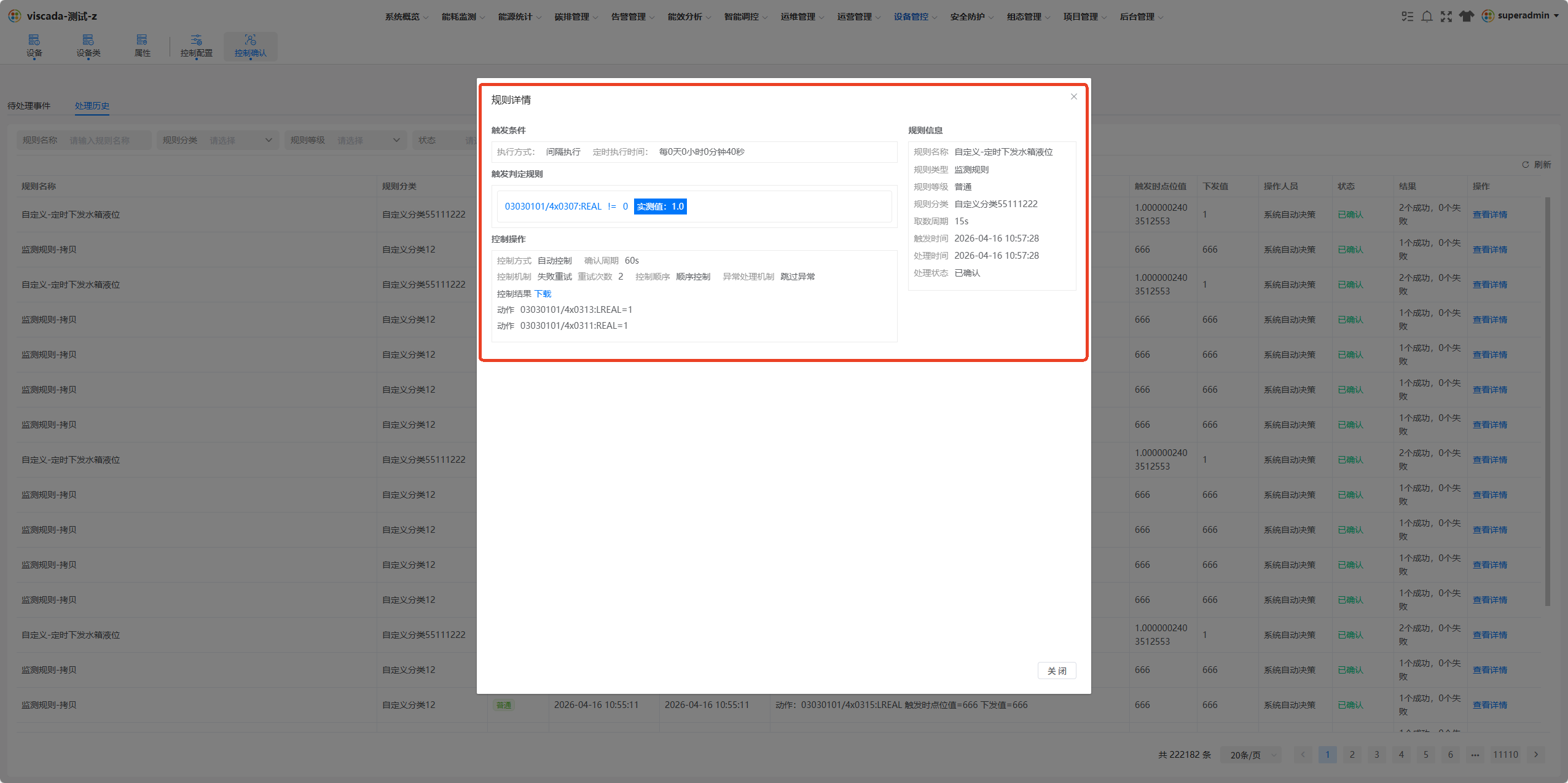Jump to last page 11110
Image resolution: width=1568 pixels, height=783 pixels.
[1505, 754]
